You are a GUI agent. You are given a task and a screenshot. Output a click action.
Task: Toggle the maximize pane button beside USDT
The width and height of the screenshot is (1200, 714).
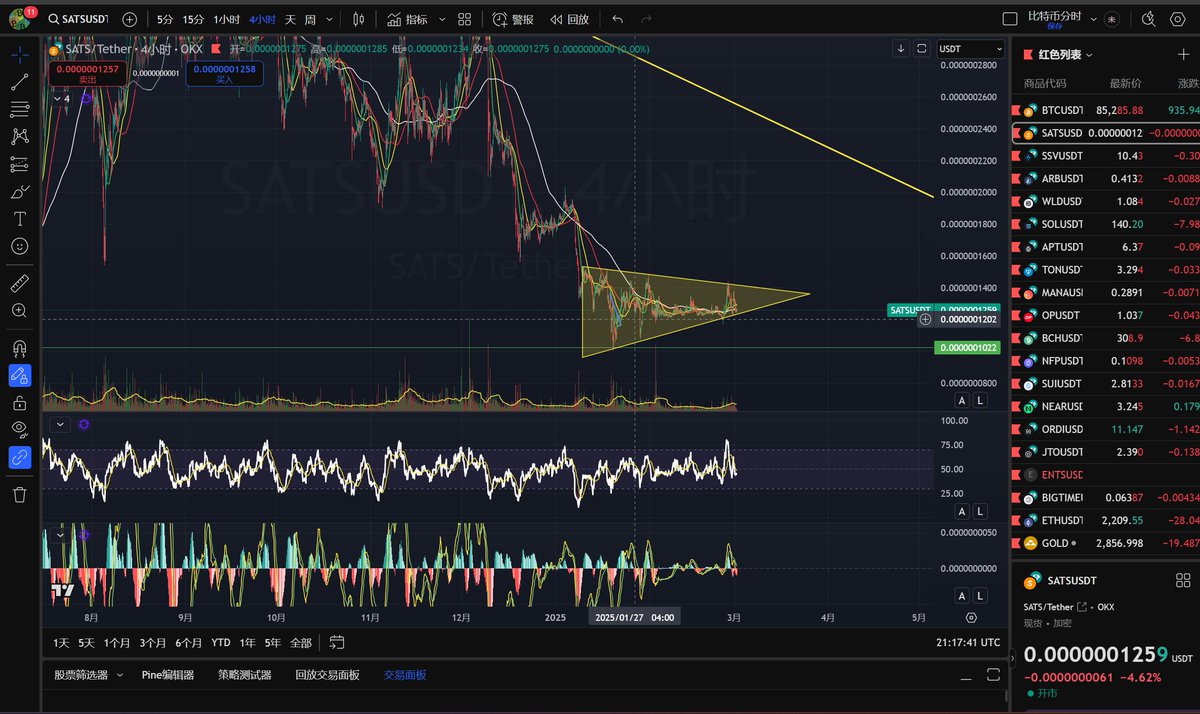tap(921, 48)
